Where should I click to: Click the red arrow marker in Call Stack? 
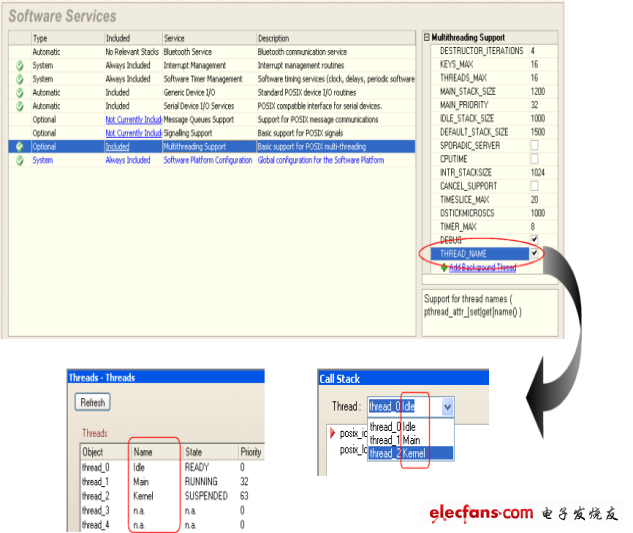point(332,432)
